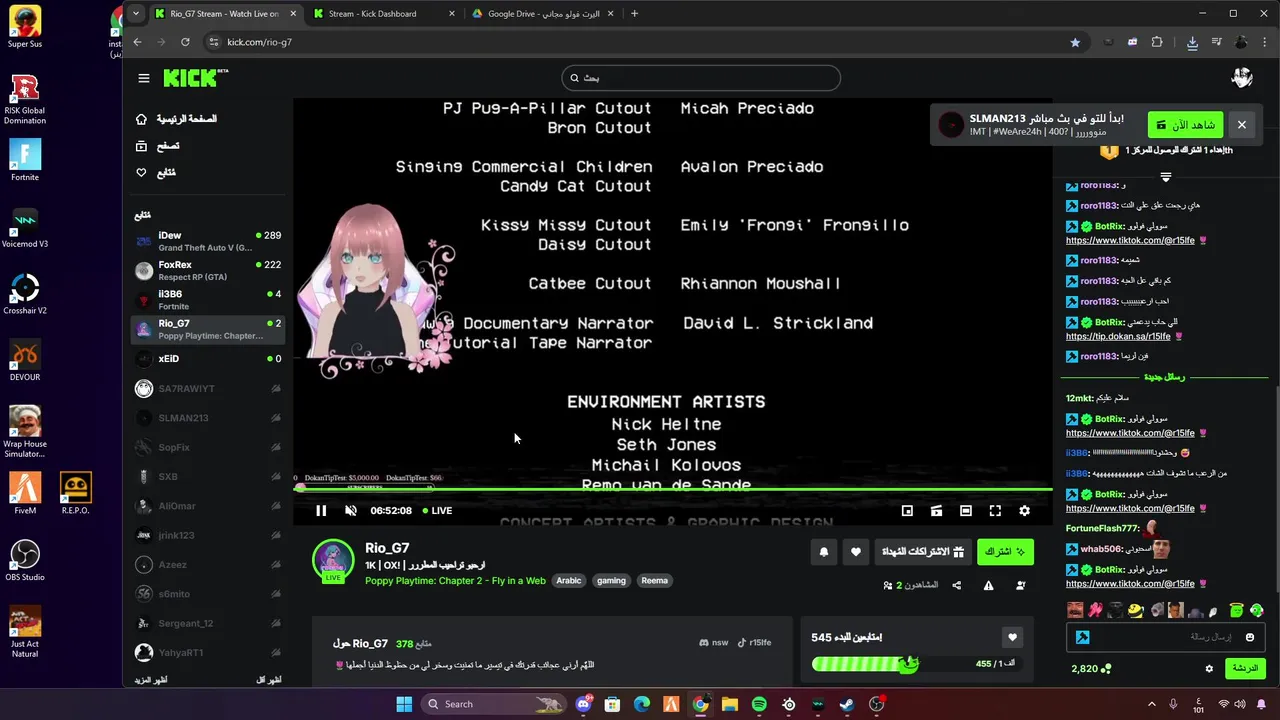
Task: Share the stream via share icon
Action: pos(957,585)
